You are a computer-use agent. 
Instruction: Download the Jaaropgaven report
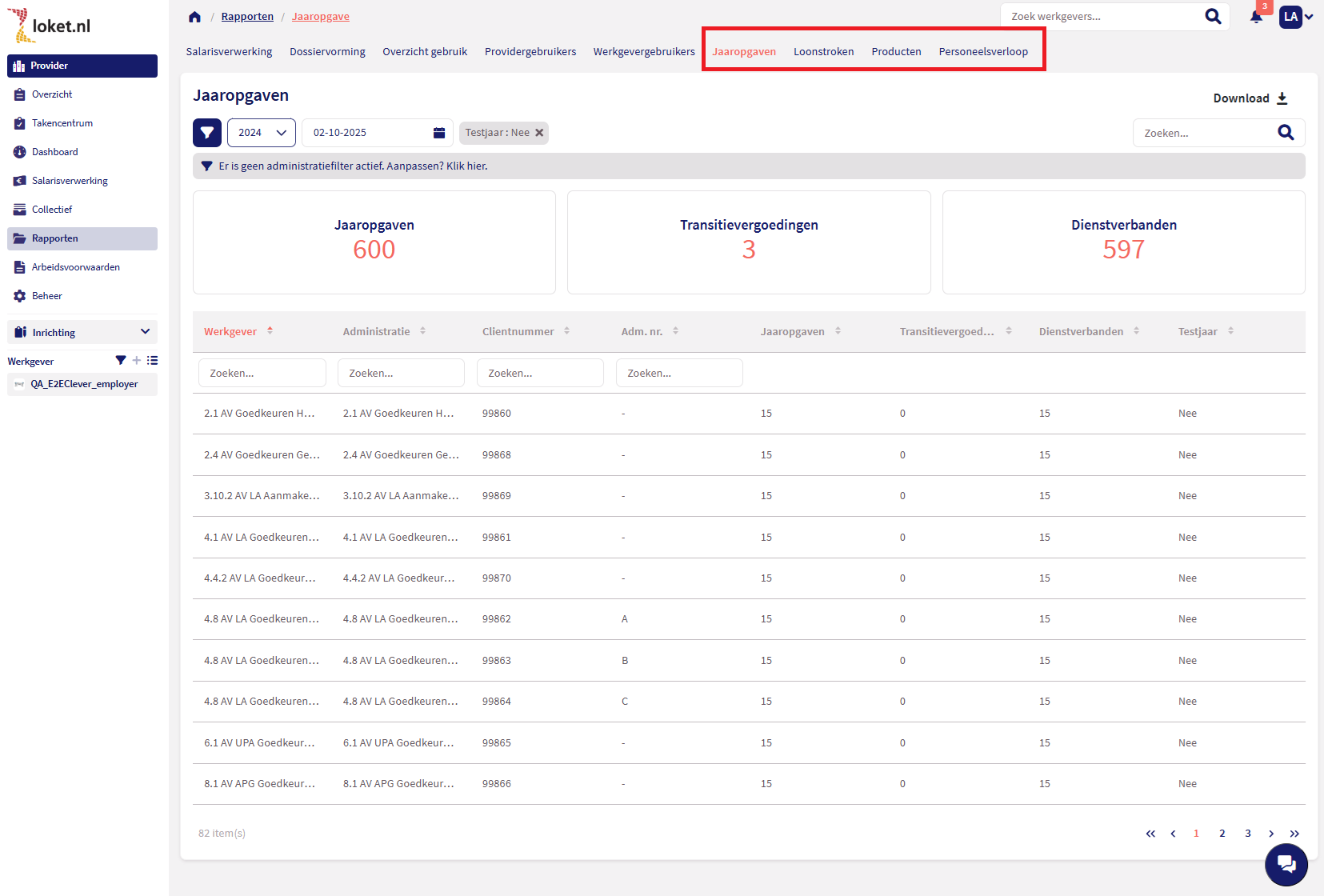point(1250,98)
